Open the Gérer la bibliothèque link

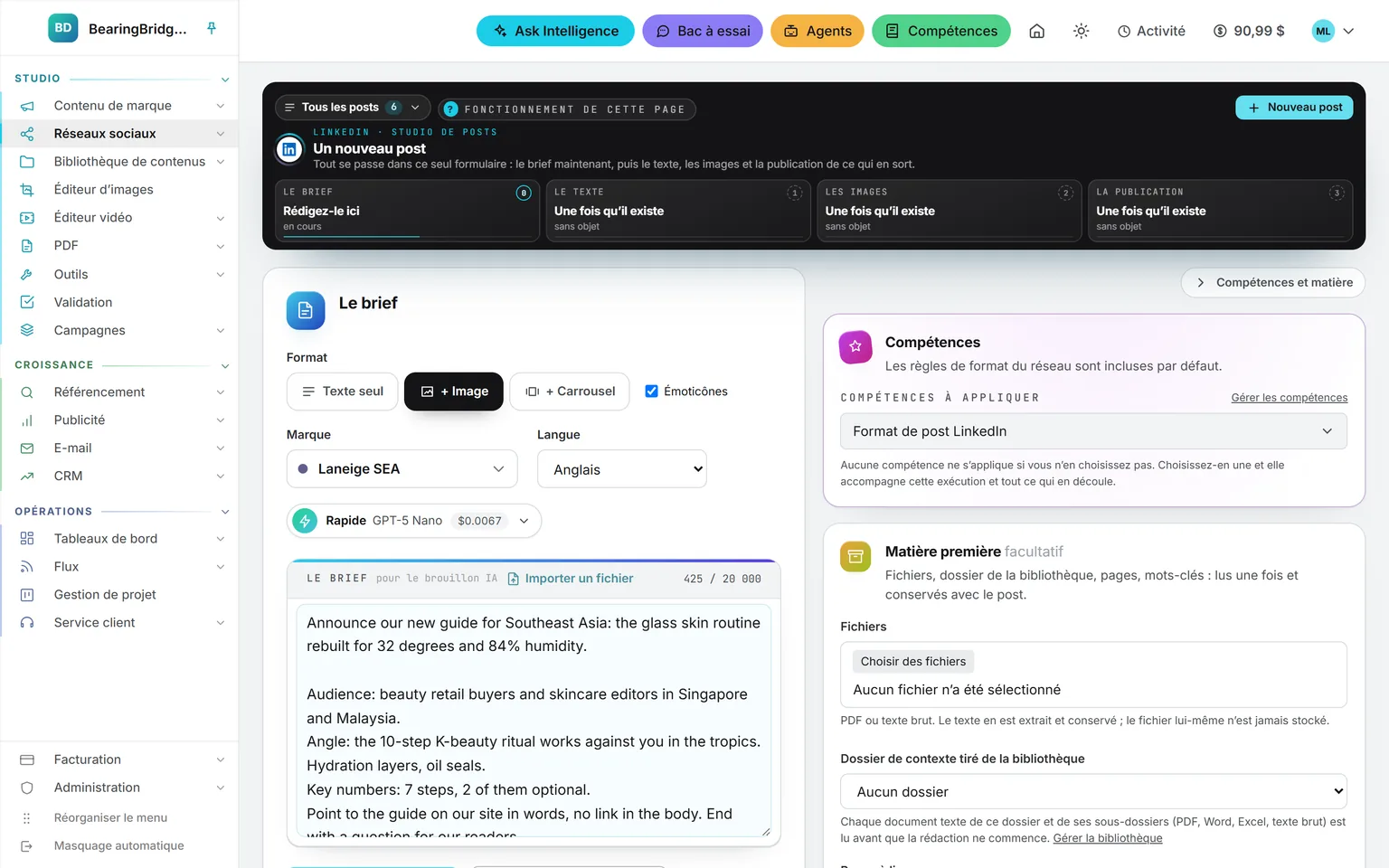tap(1108, 839)
